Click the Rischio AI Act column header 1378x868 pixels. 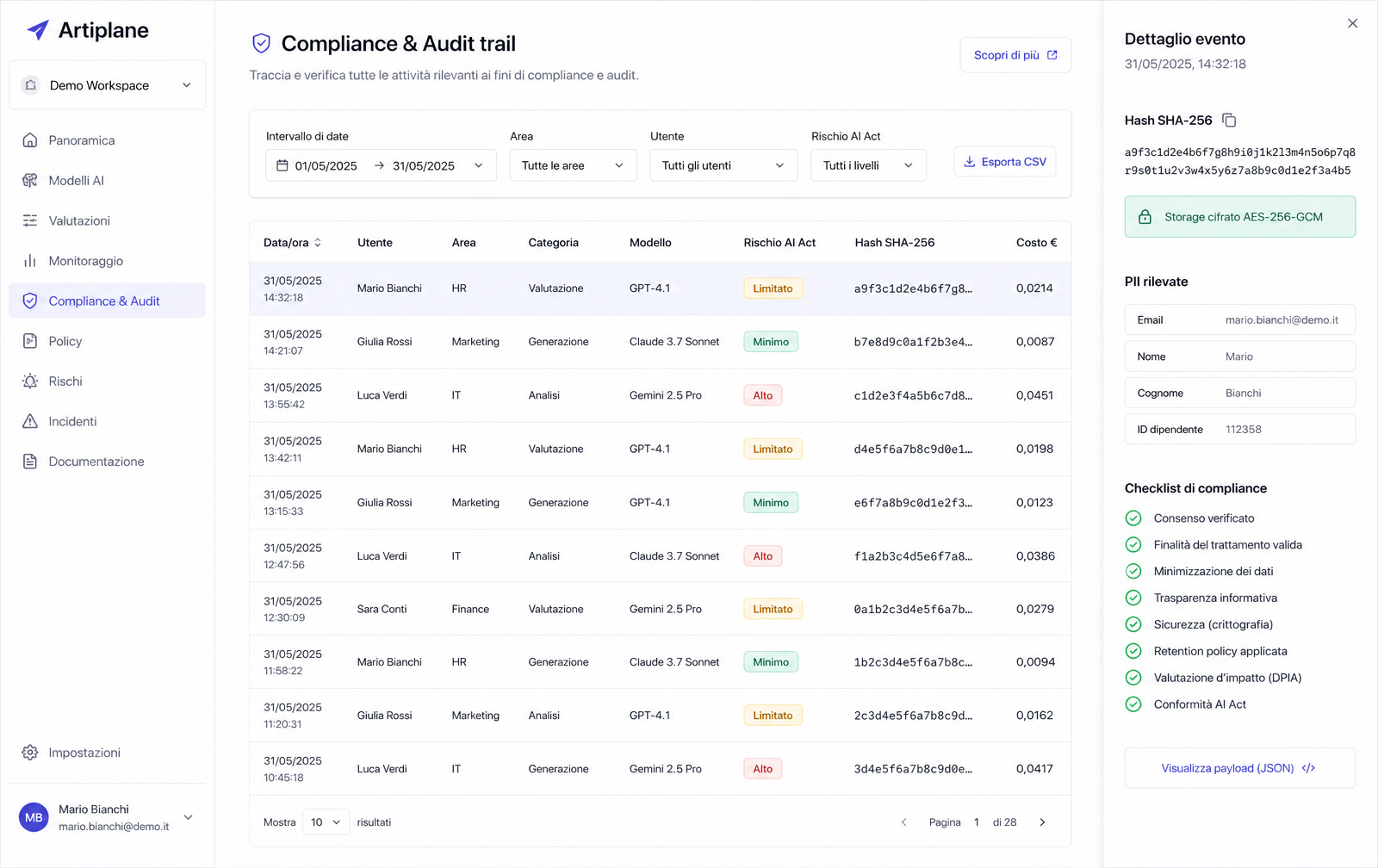779,243
